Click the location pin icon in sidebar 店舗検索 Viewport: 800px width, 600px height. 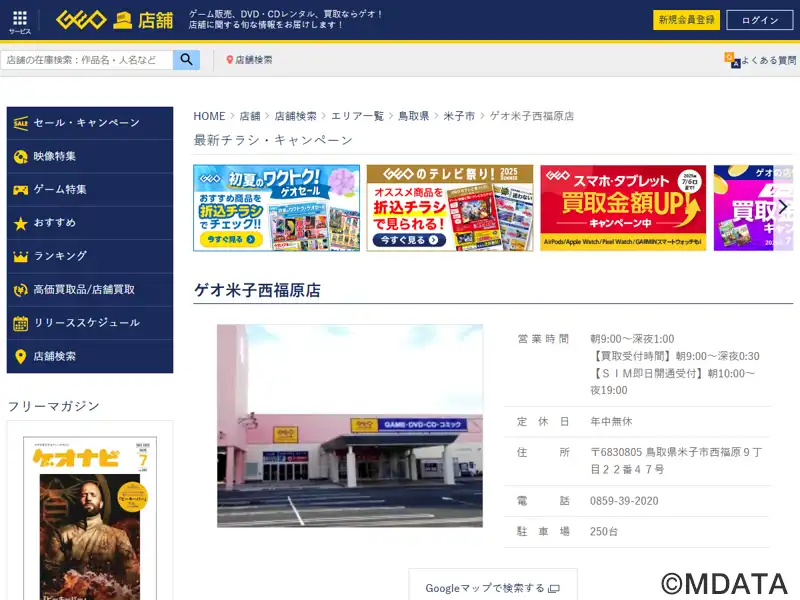[20, 357]
